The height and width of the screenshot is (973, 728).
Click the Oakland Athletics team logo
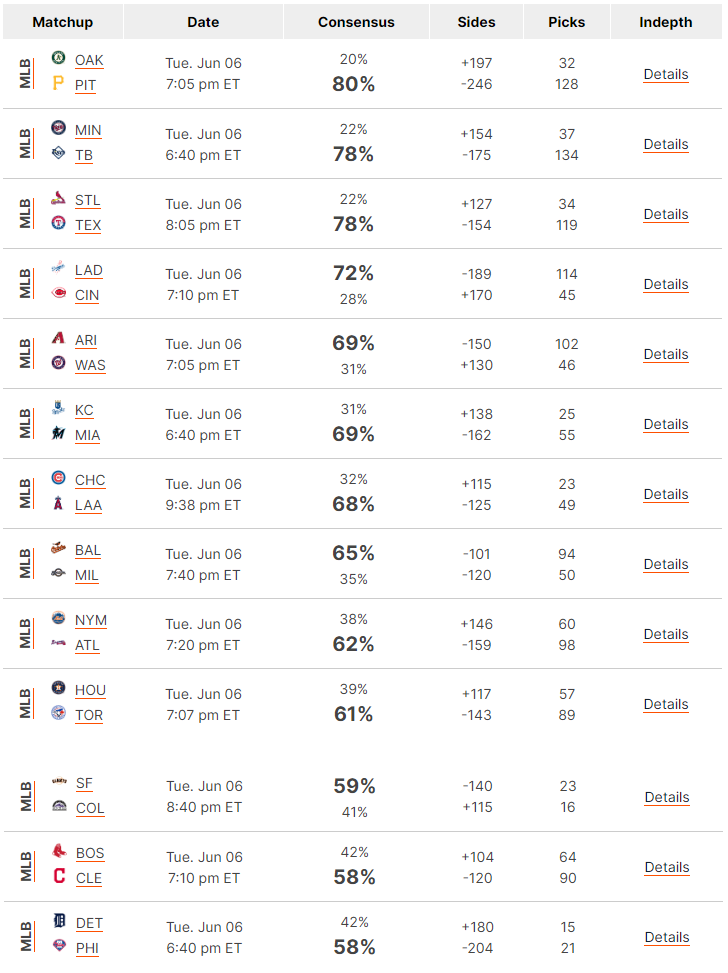pos(58,59)
